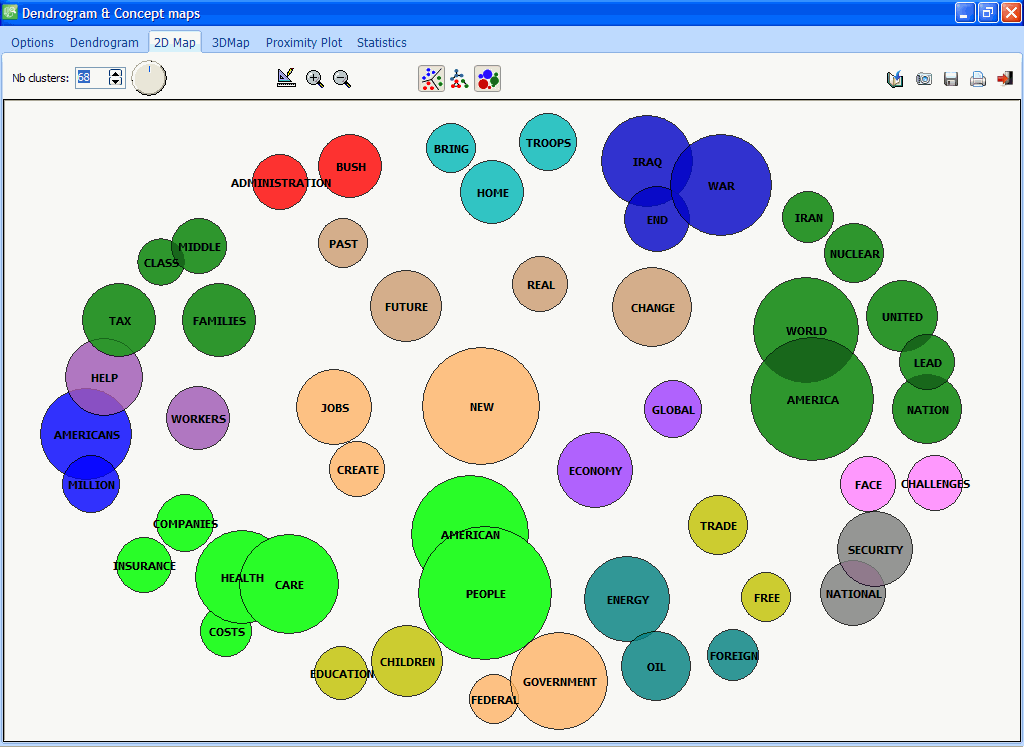Exit via the red arrow door icon
1024x747 pixels.
(1005, 79)
